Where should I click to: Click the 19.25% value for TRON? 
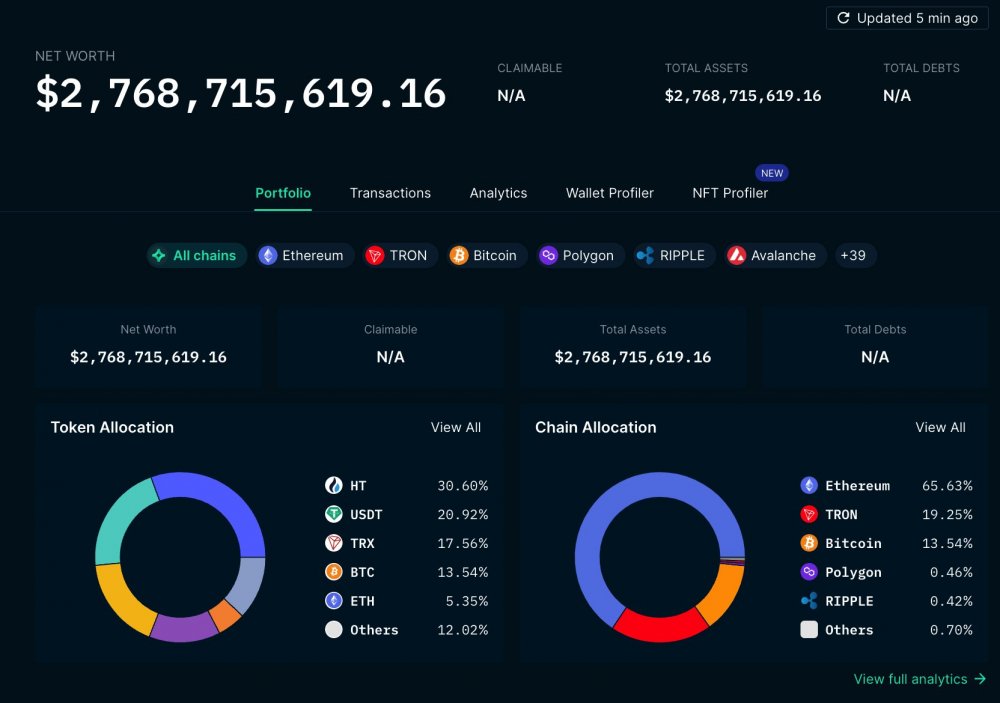[x=947, y=514]
